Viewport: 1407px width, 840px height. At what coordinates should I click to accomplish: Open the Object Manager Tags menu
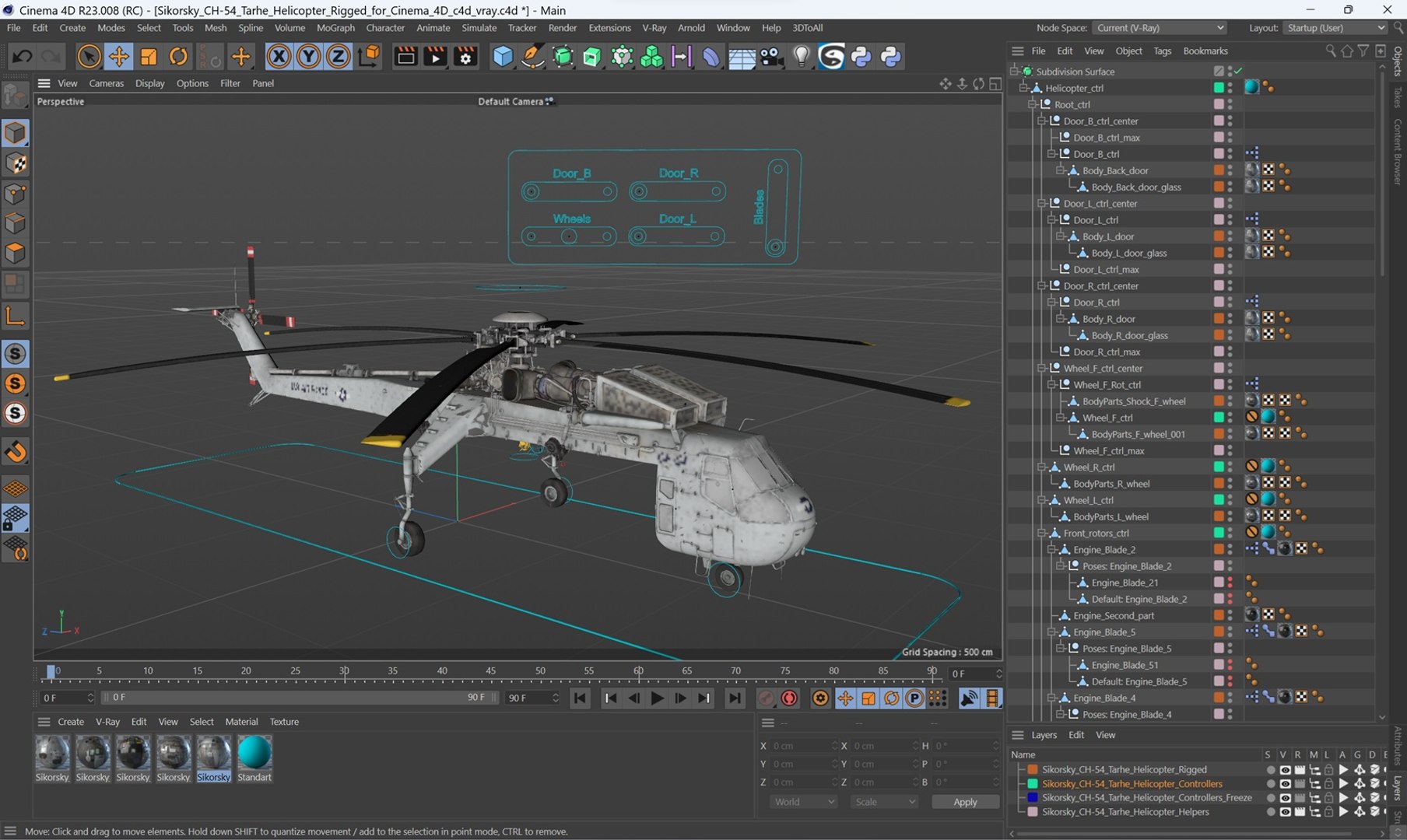coord(1162,51)
